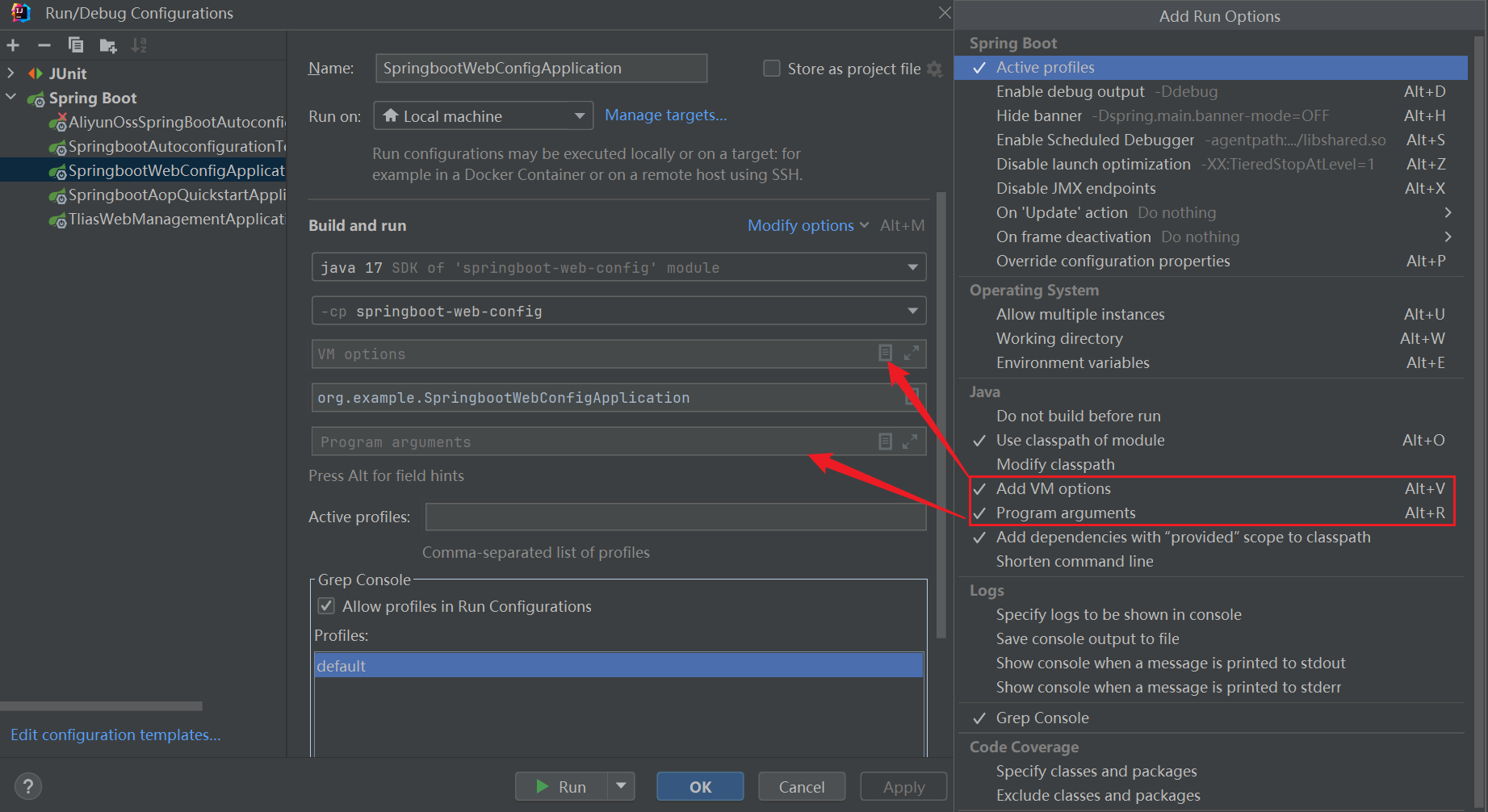This screenshot has width=1488, height=812.
Task: Open On frame deactivation submenu
Action: [x=1210, y=236]
